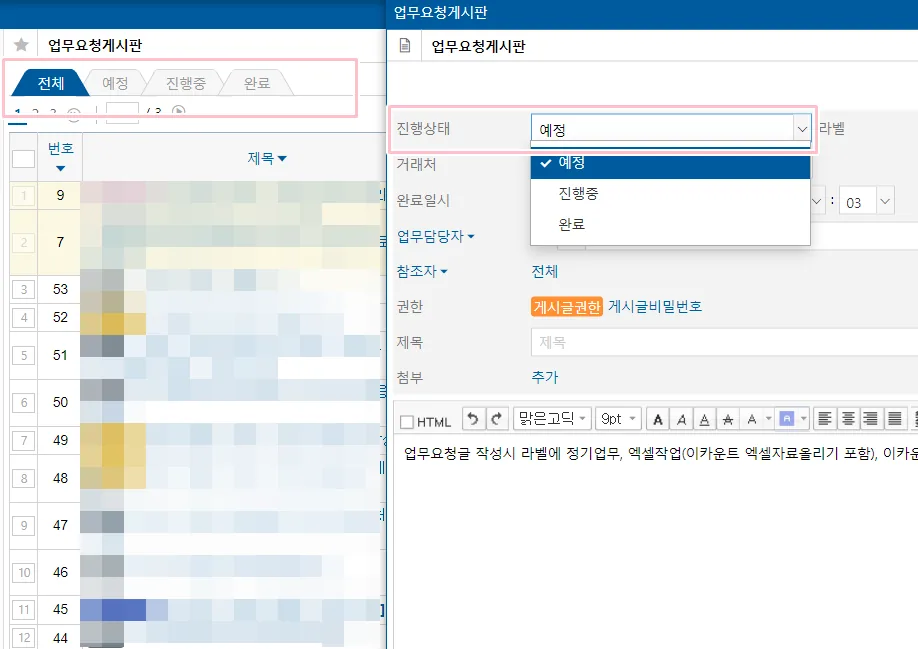
Task: Click the undo arrow in editor toolbar
Action: 473,419
